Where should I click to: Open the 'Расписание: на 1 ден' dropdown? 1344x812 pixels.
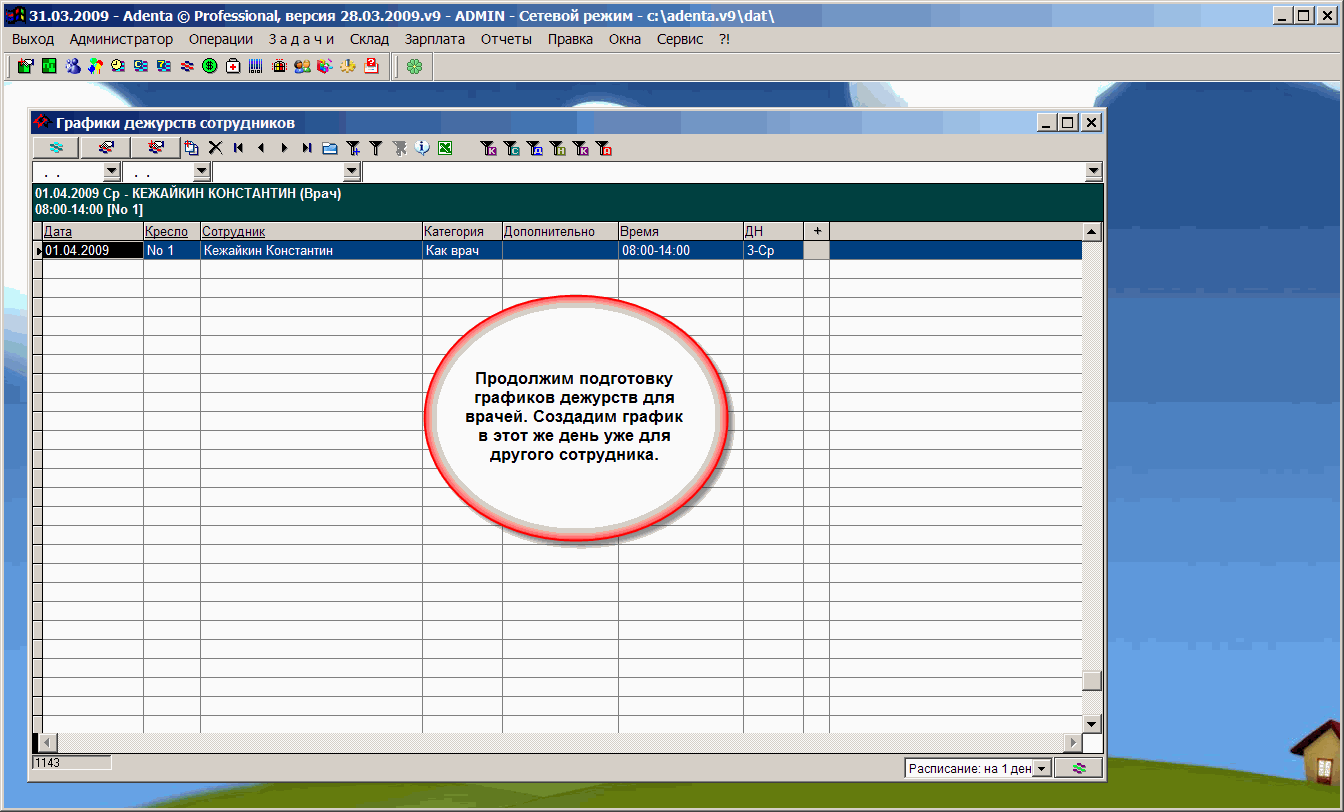pos(1041,768)
